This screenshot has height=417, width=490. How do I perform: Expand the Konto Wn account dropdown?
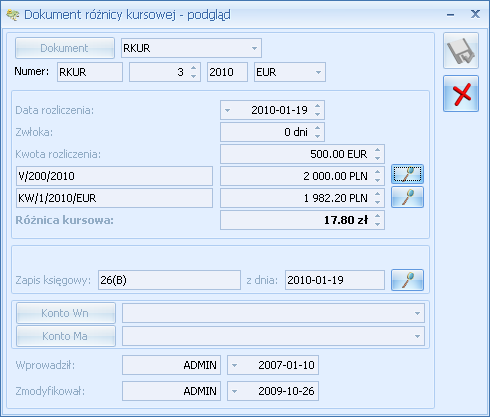417,313
